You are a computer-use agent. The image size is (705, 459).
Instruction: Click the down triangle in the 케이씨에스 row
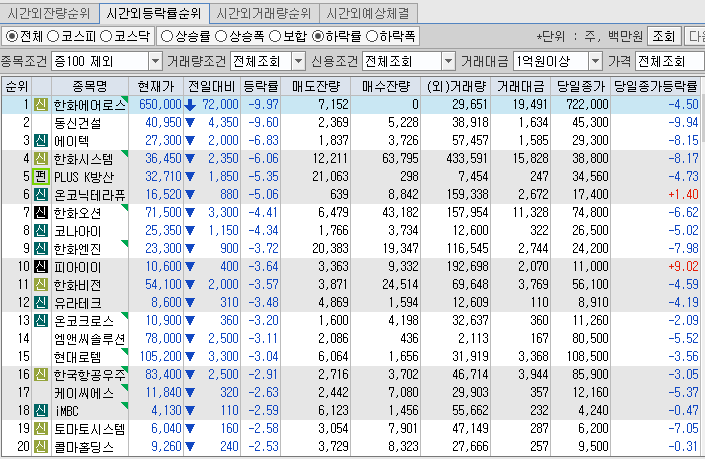[190, 392]
